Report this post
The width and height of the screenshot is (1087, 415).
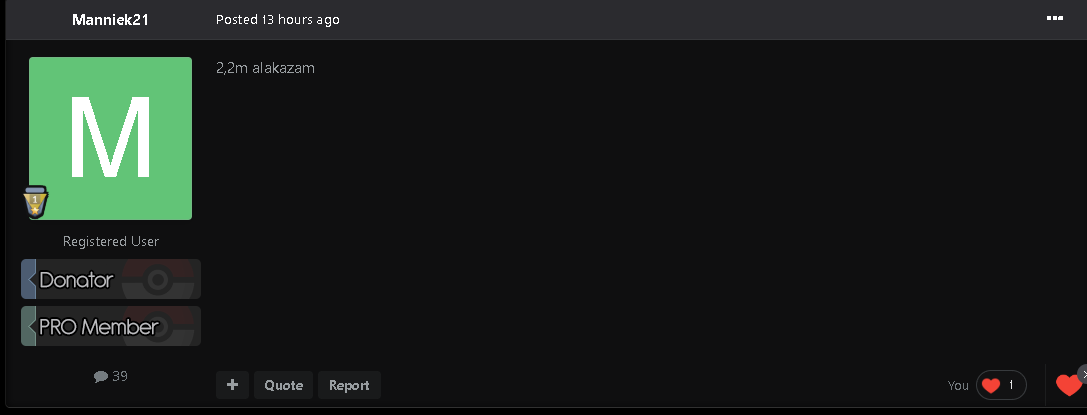coord(349,385)
